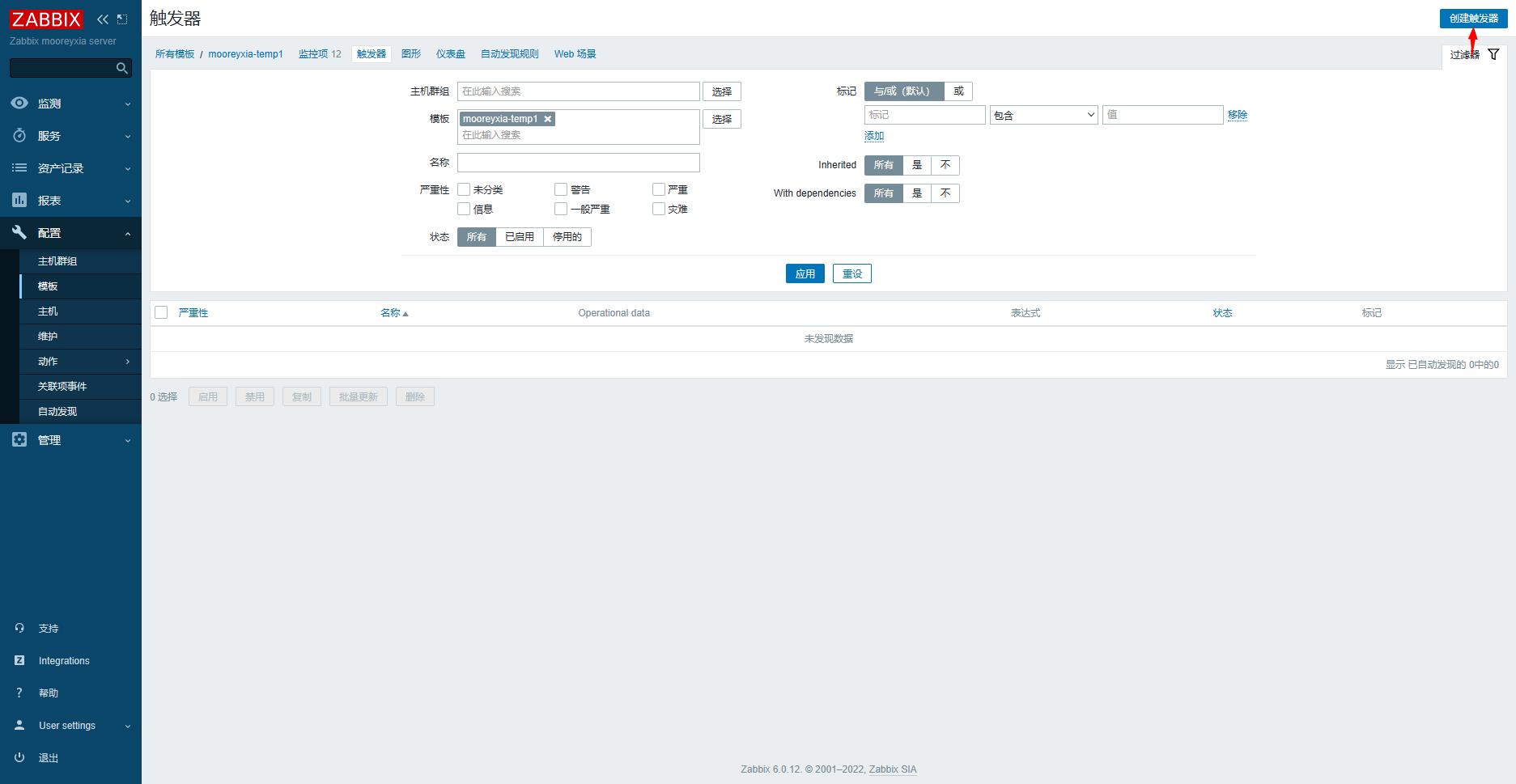The width and height of the screenshot is (1516, 784).
Task: Expand the User settings menu chevron
Action: pyautogui.click(x=127, y=726)
